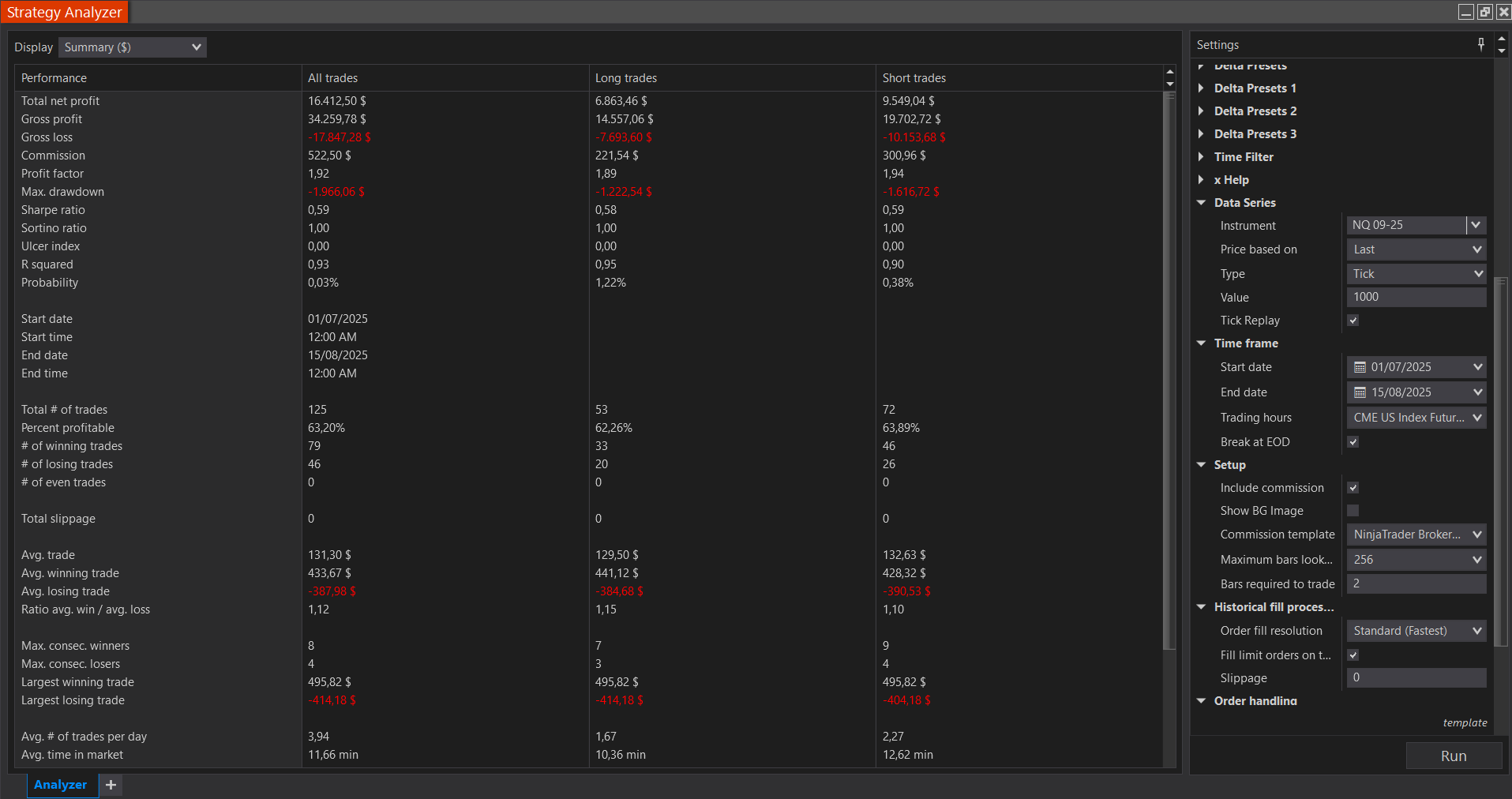The image size is (1512, 799).
Task: Open Maximum bars look back dropdown
Action: coord(1416,560)
